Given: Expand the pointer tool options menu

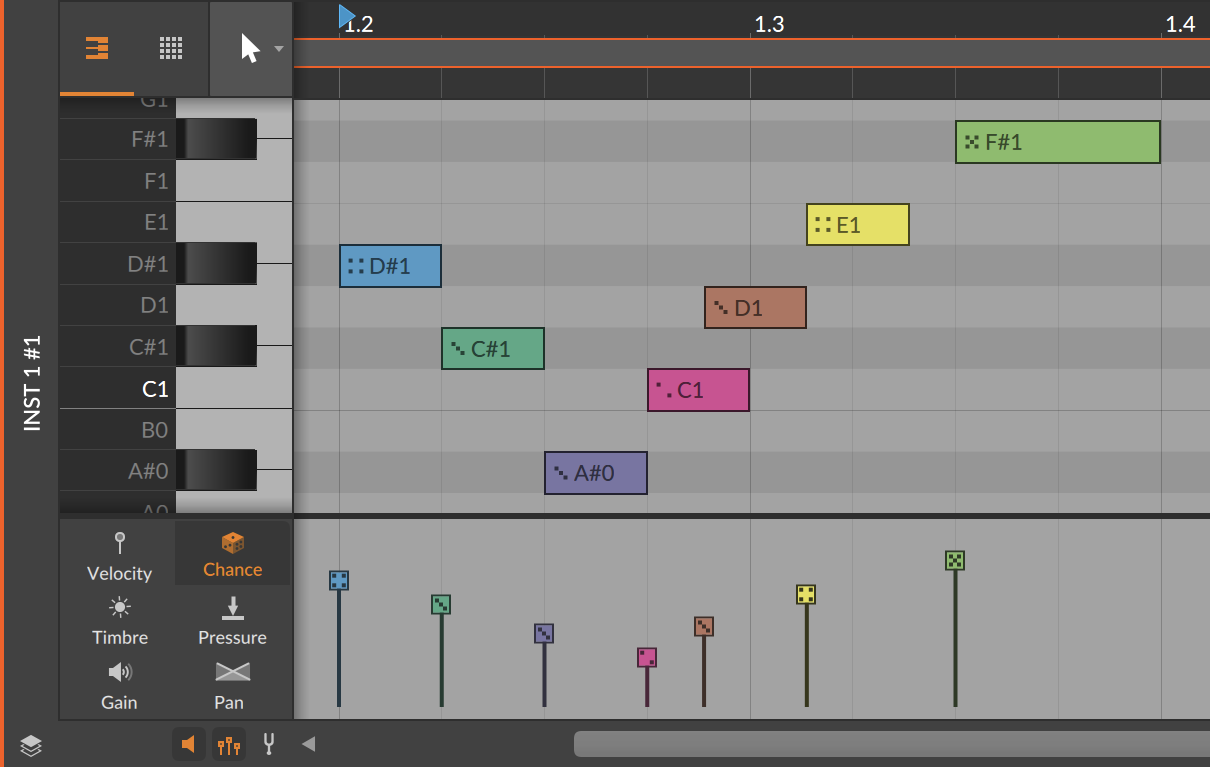Looking at the screenshot, I should (x=278, y=48).
